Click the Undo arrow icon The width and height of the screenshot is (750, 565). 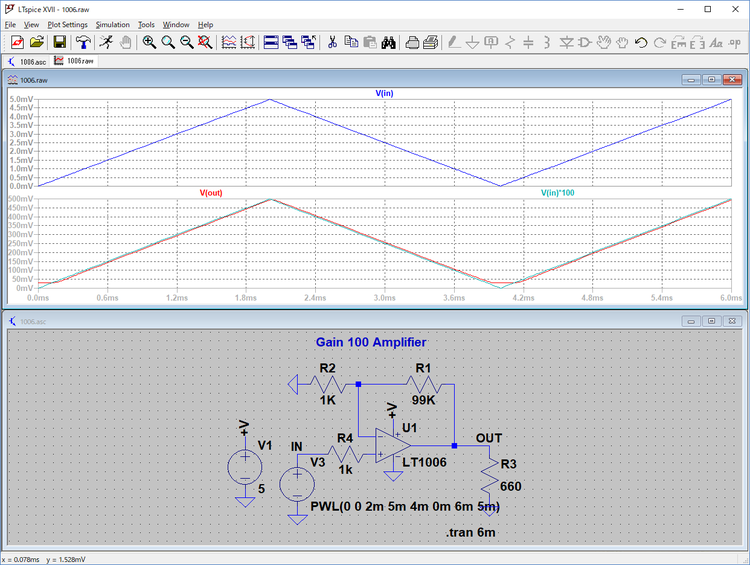641,42
